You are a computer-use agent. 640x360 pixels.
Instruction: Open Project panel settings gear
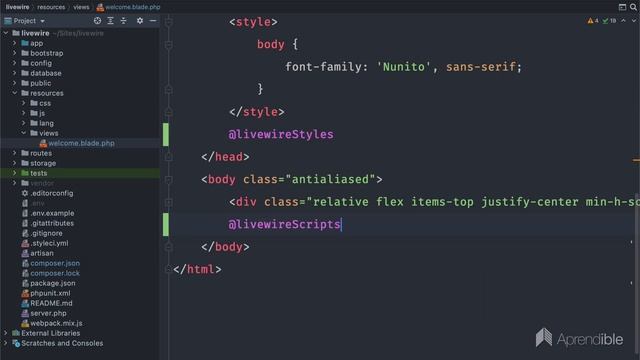click(x=140, y=20)
